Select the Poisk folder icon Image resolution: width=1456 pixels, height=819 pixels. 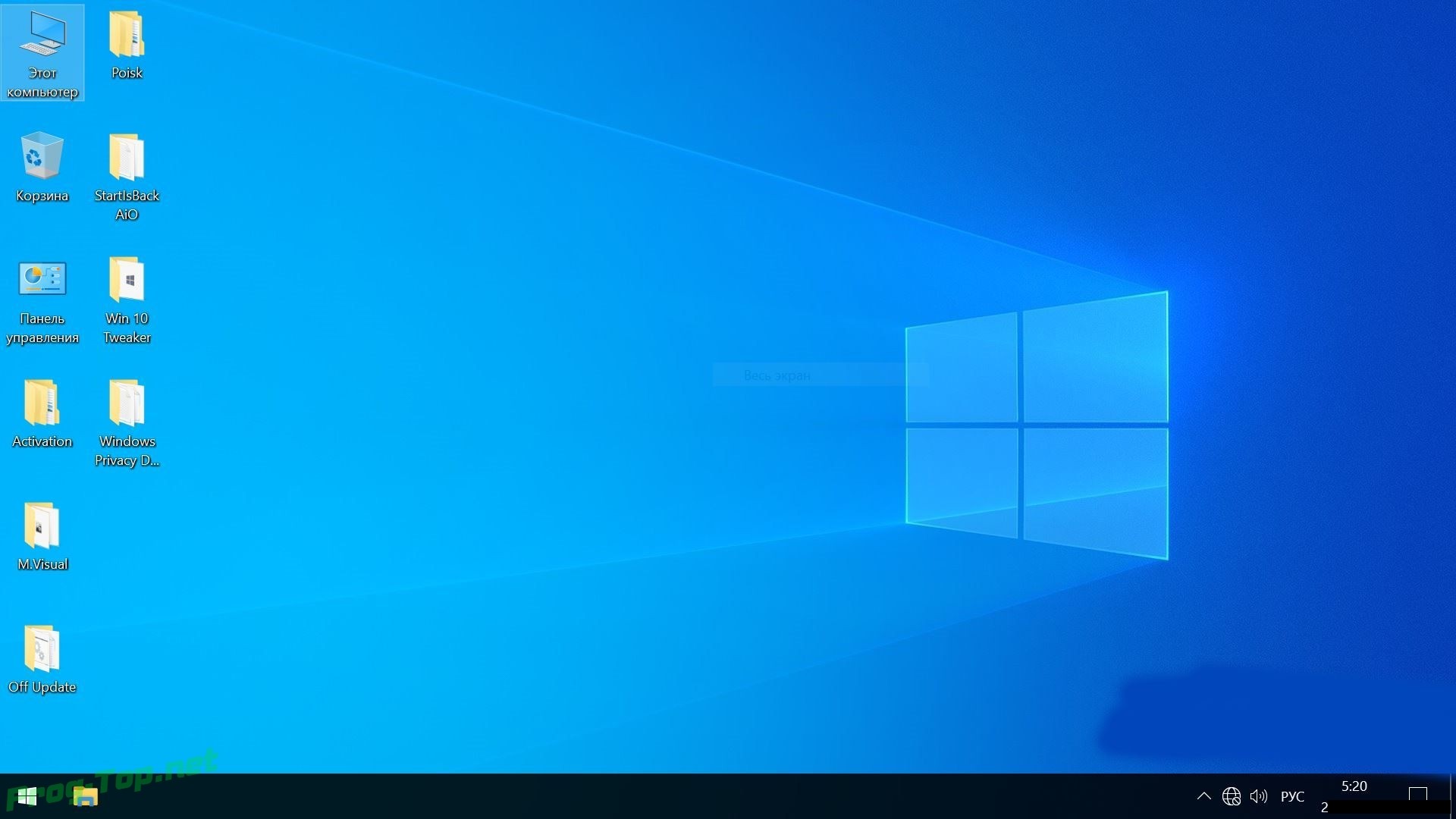tap(127, 45)
